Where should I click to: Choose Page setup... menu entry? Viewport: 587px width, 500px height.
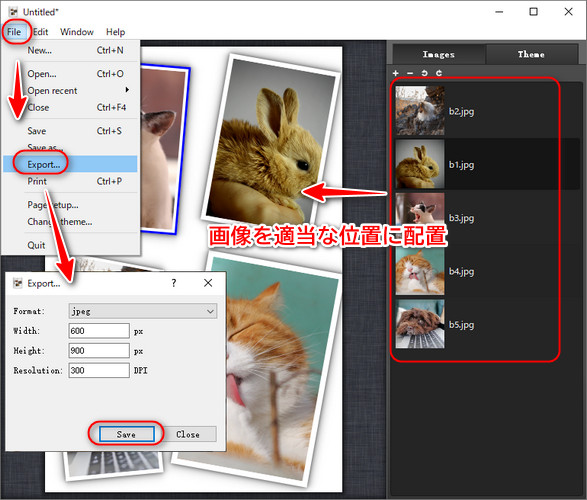pos(71,205)
